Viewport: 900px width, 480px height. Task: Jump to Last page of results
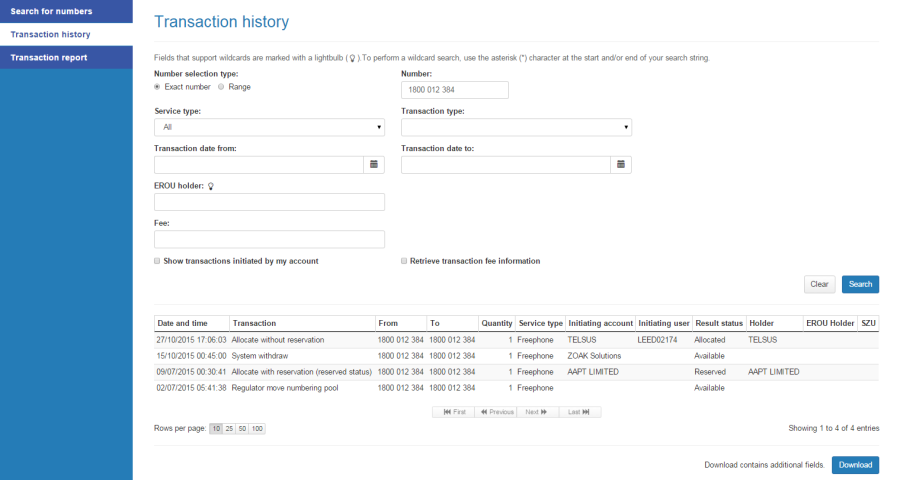[580, 412]
